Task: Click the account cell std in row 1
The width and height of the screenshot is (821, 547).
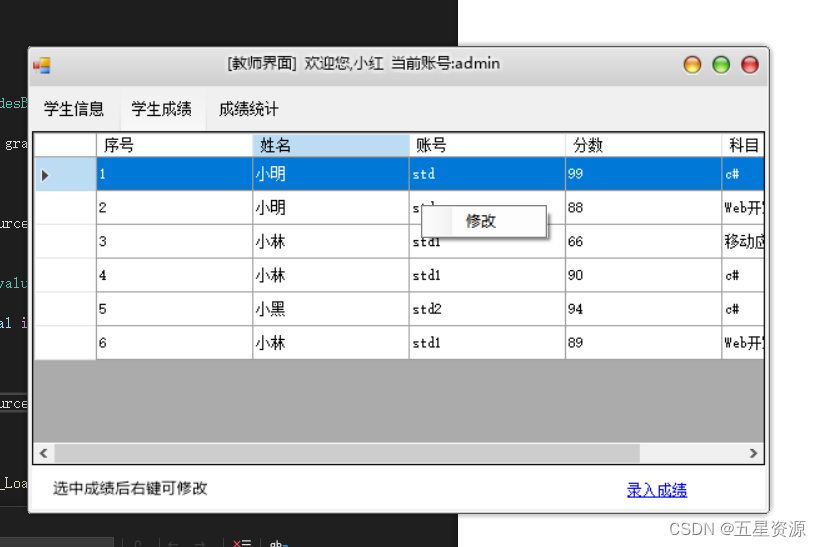Action: [487, 174]
